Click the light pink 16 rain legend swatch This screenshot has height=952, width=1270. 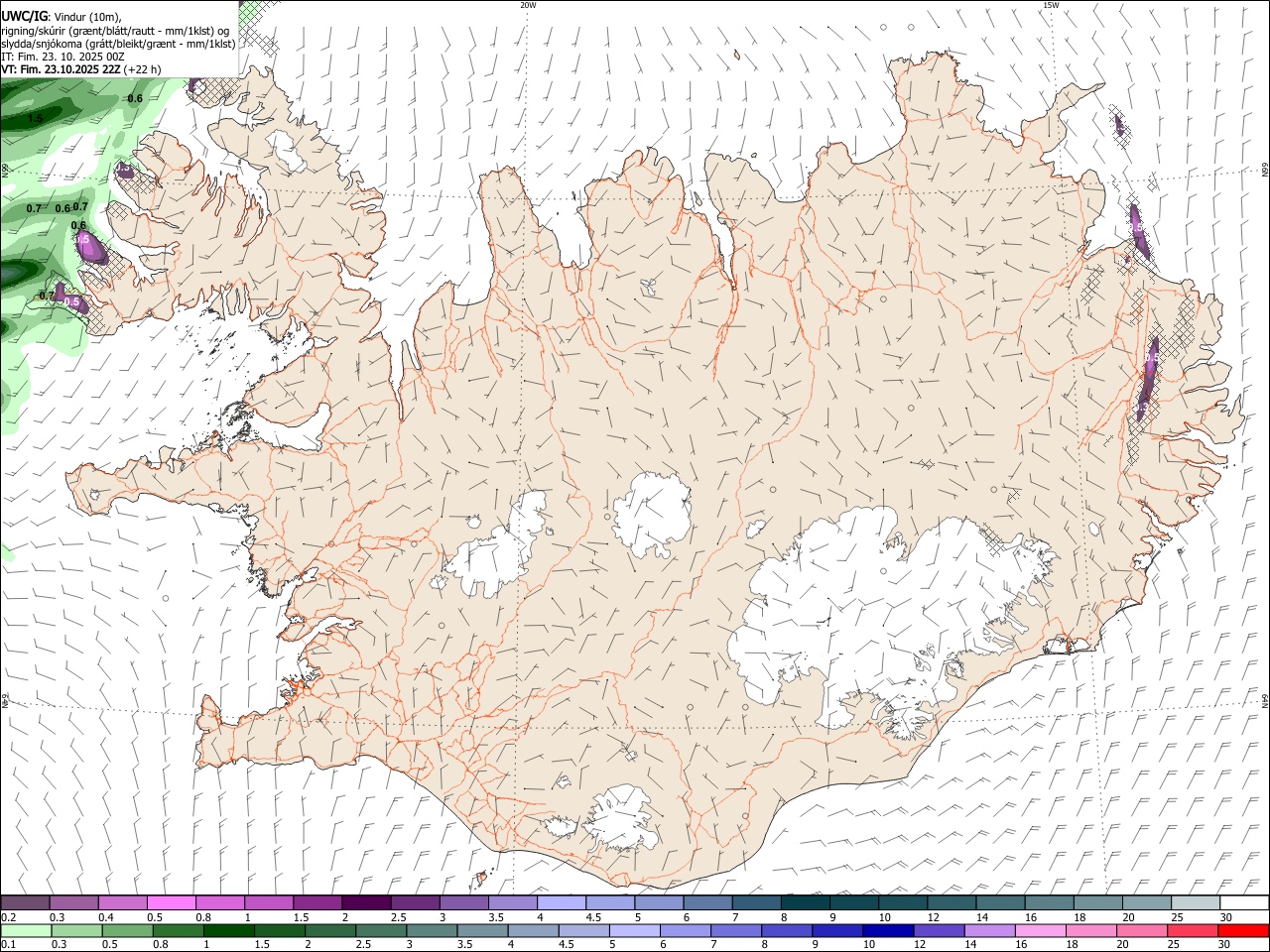click(1040, 931)
